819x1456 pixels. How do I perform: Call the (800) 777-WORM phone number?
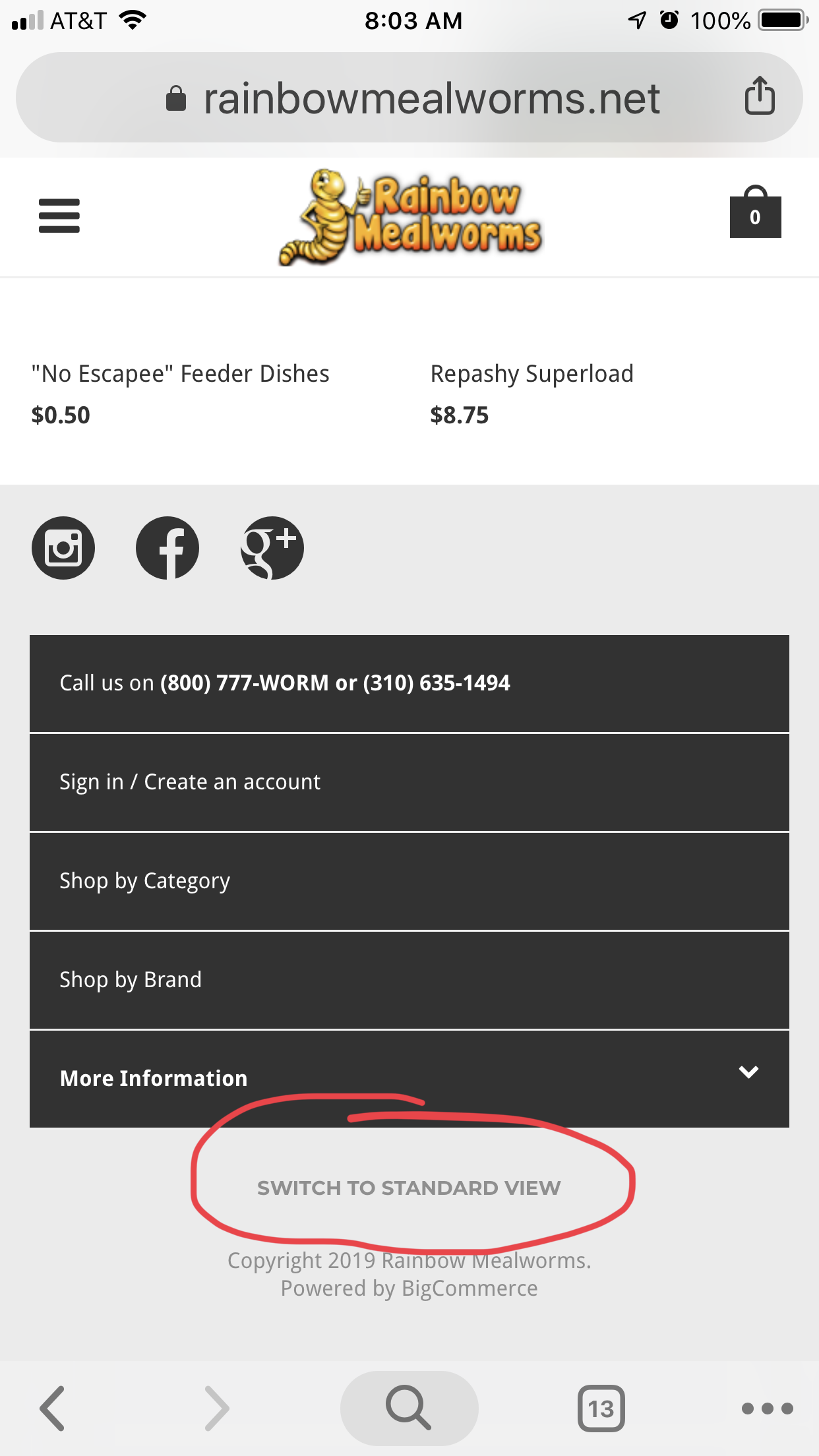pos(244,683)
